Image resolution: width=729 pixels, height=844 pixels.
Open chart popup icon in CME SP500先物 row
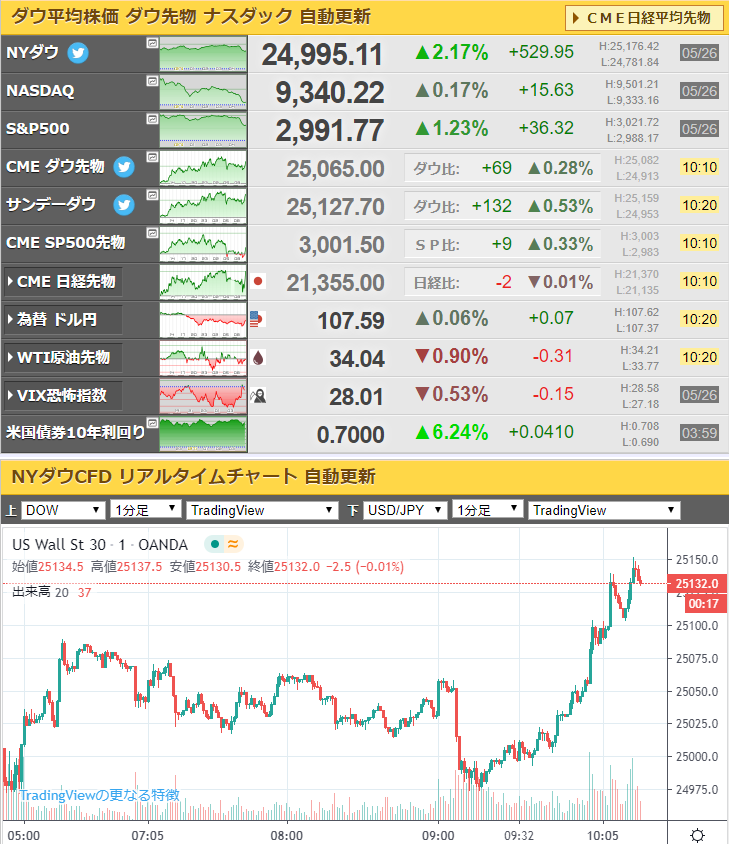[152, 233]
